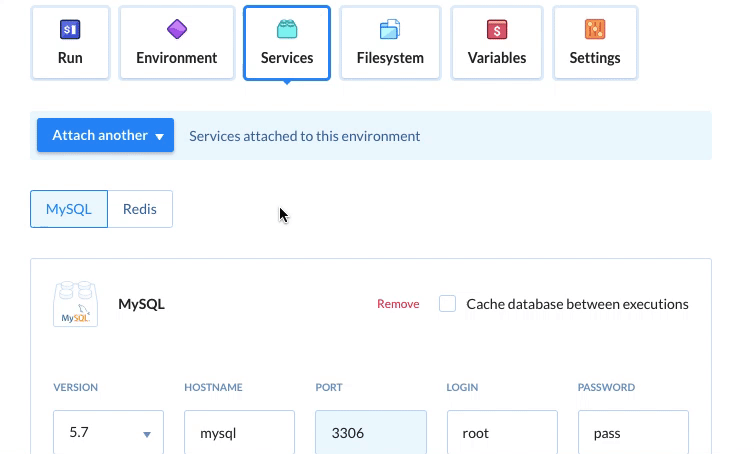Click the Login field containing root

pyautogui.click(x=502, y=434)
